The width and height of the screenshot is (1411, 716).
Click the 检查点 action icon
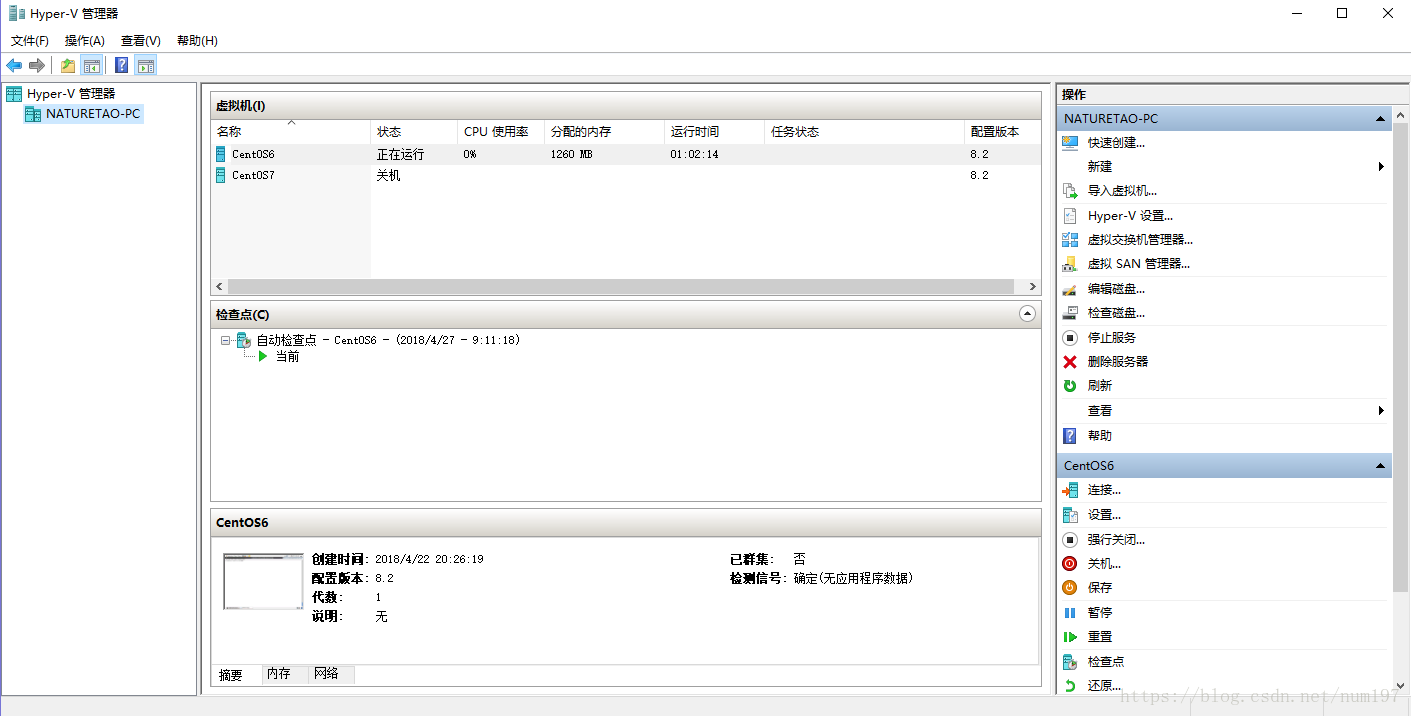(x=1070, y=662)
